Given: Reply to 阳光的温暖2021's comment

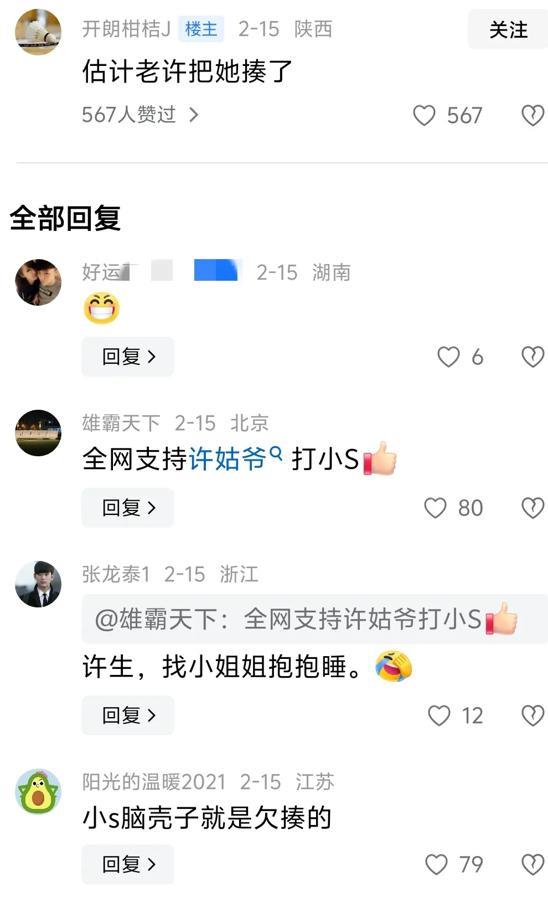Looking at the screenshot, I should tap(128, 864).
